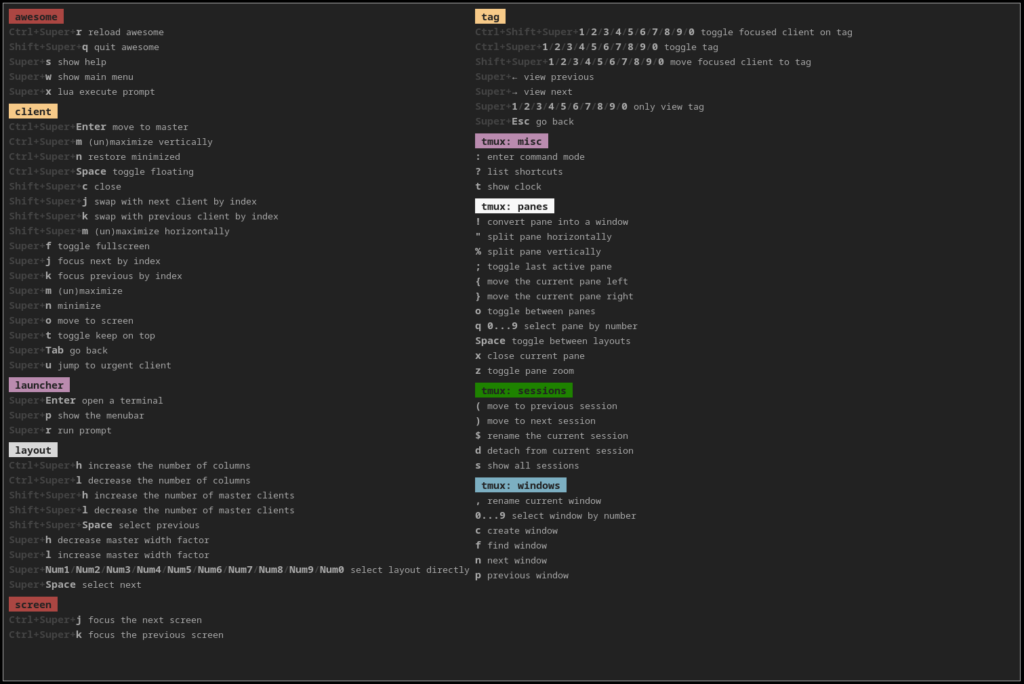Click the green 'tmux: sessions' header

coord(523,390)
